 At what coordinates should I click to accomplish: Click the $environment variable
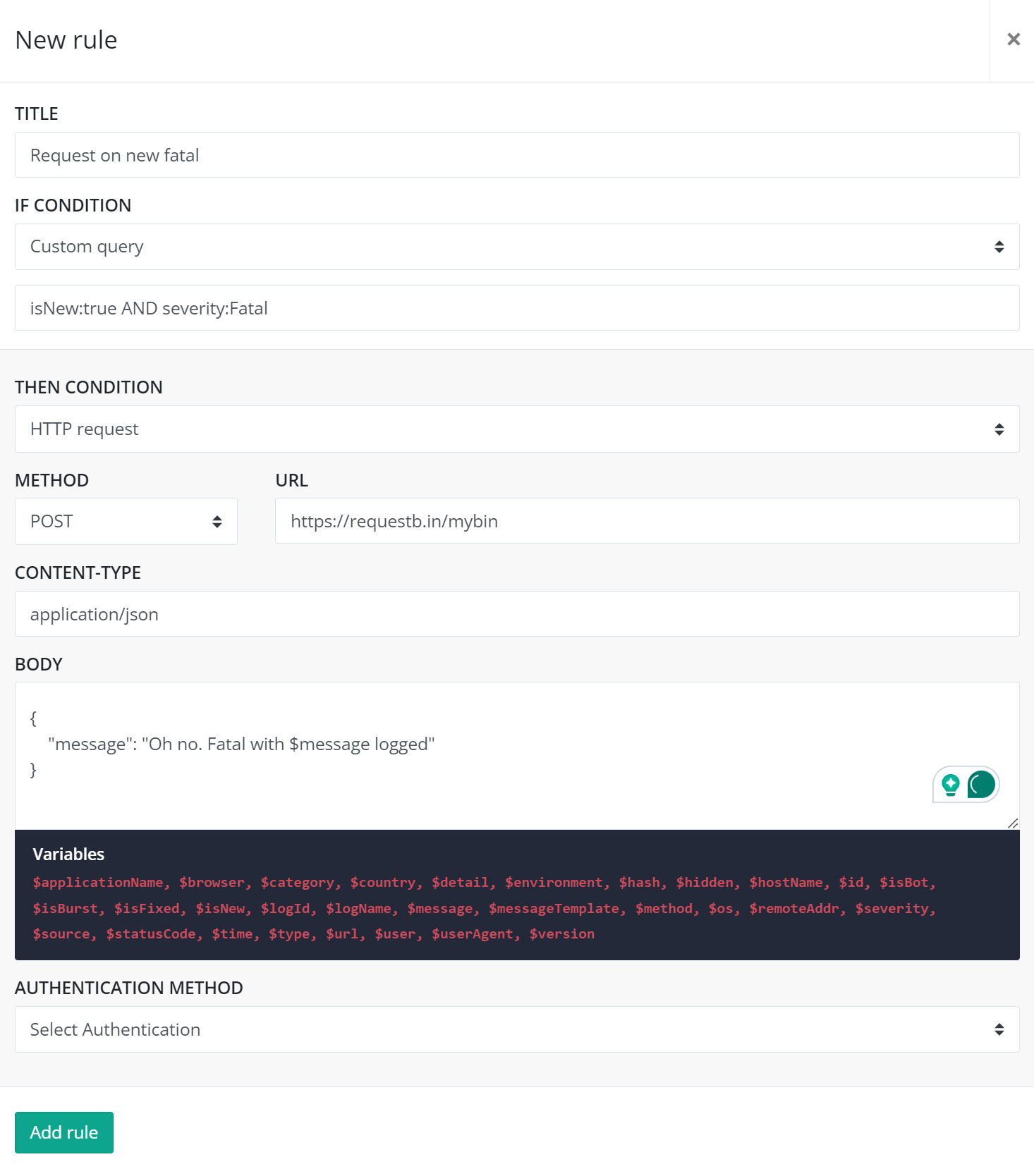554,883
